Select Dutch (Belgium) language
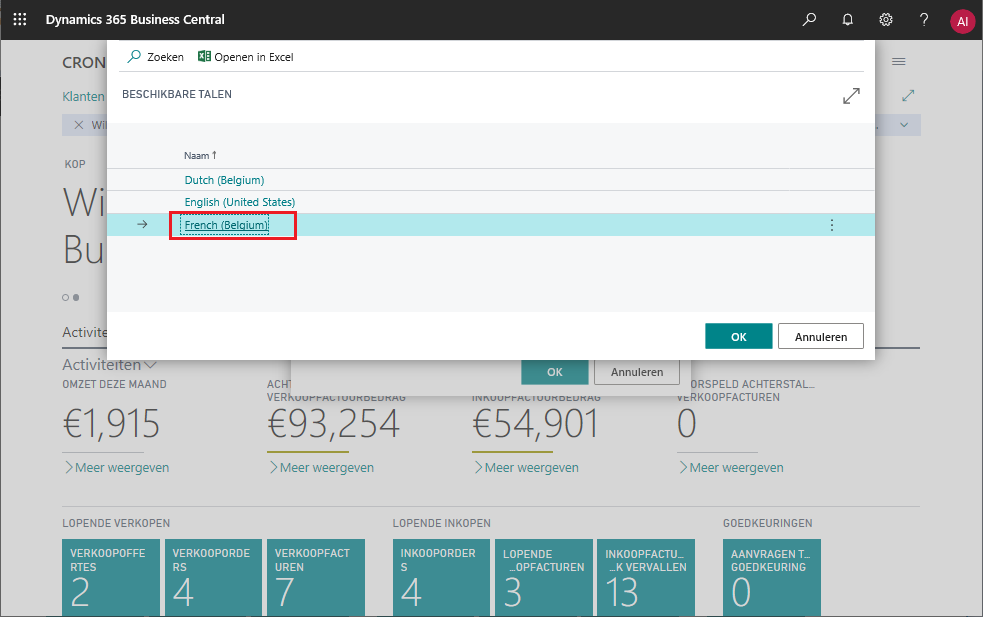 point(224,180)
